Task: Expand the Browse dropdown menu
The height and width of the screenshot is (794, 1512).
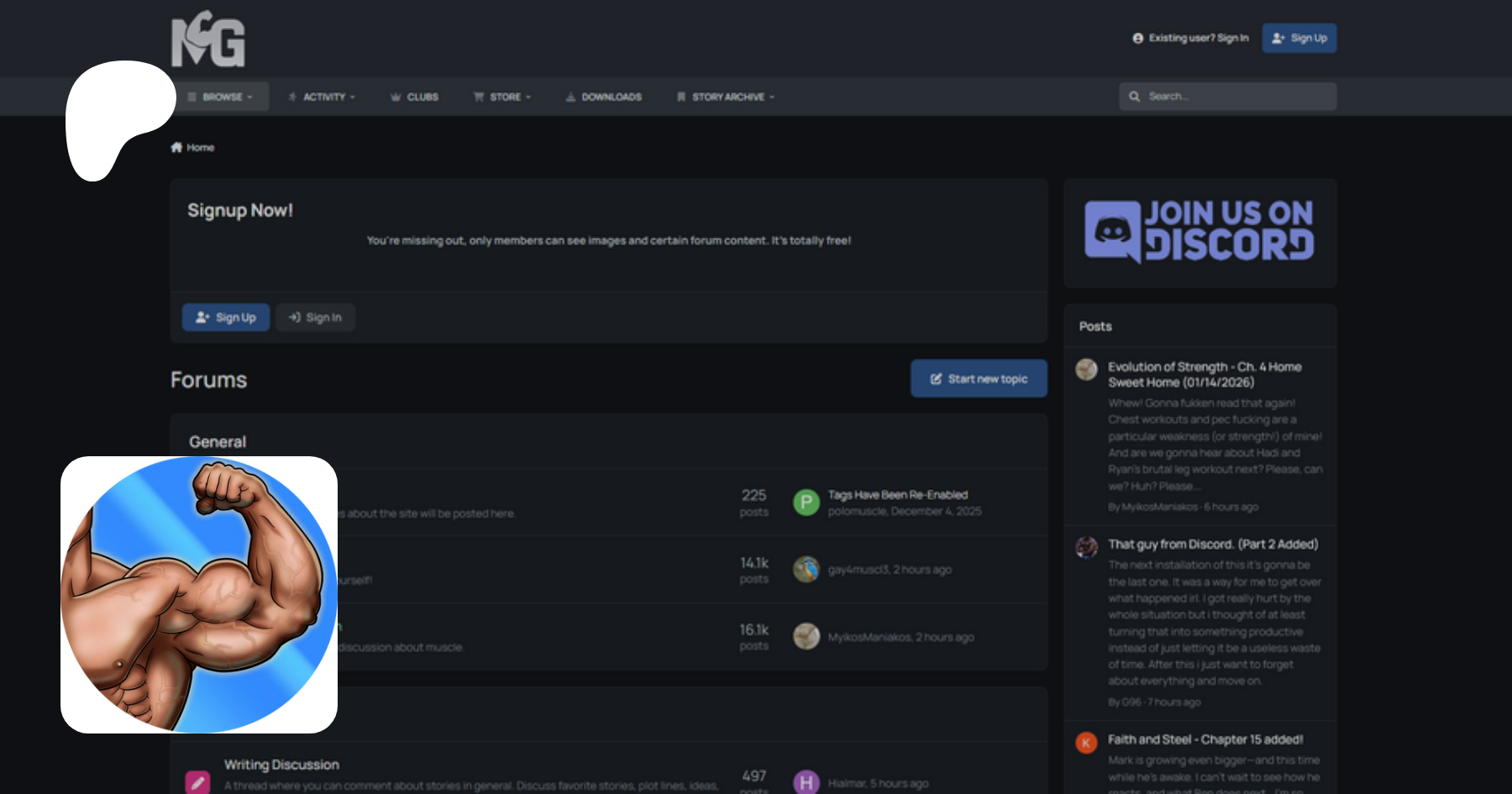Action: (220, 97)
